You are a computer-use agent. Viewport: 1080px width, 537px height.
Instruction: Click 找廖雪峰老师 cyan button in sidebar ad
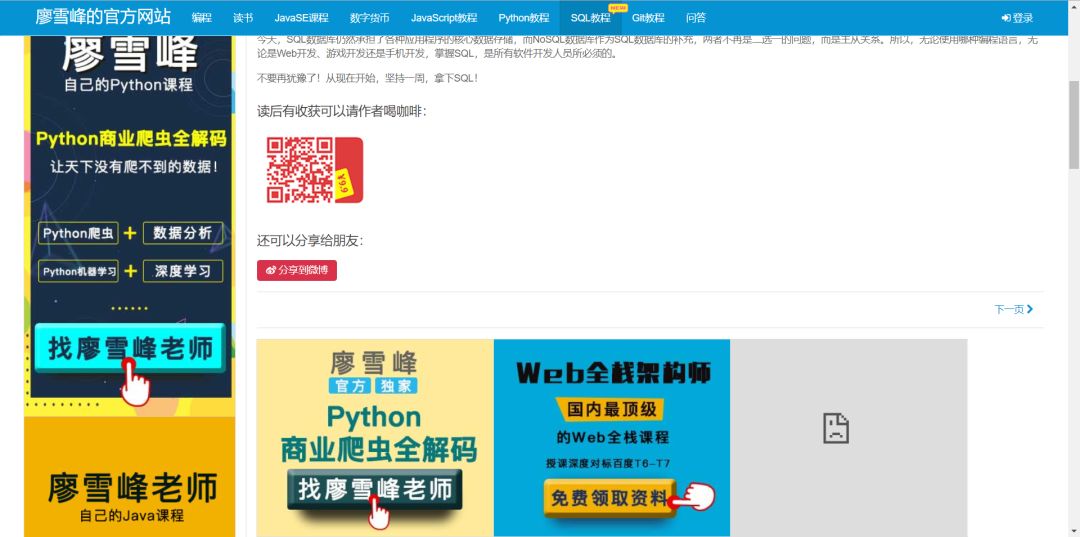tap(129, 348)
